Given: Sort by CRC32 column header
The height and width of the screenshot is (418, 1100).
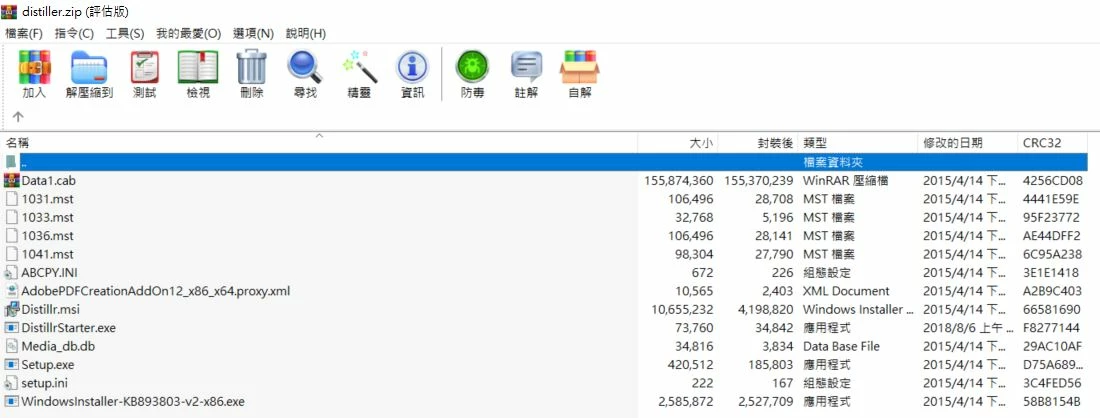Looking at the screenshot, I should tap(1052, 142).
